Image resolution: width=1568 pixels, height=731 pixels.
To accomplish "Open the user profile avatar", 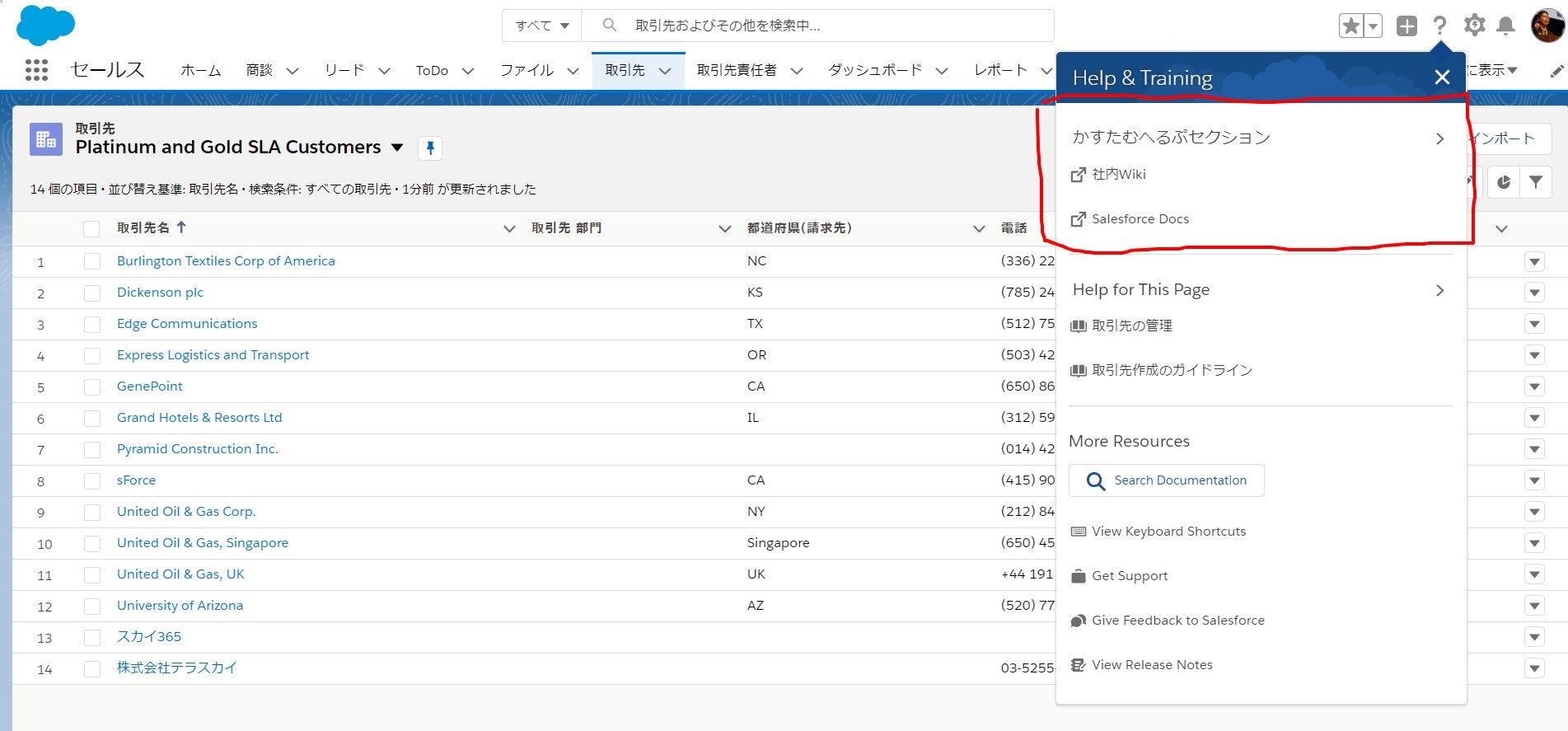I will [1547, 26].
